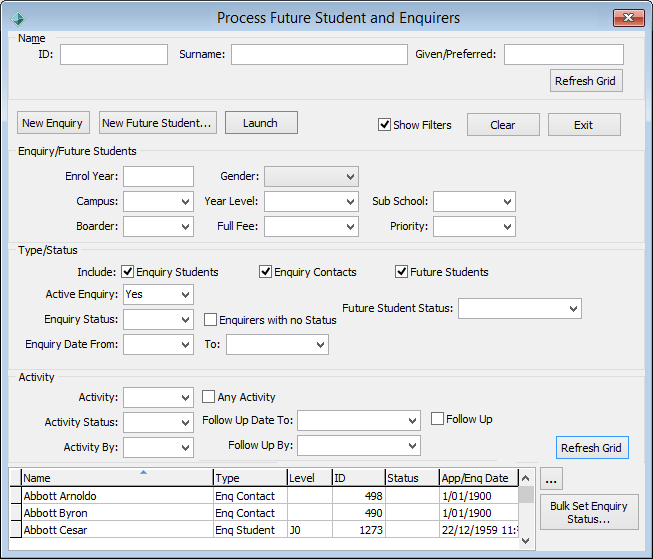Click the New Enquiry button
Viewport: 653px width, 559px height.
pyautogui.click(x=53, y=123)
